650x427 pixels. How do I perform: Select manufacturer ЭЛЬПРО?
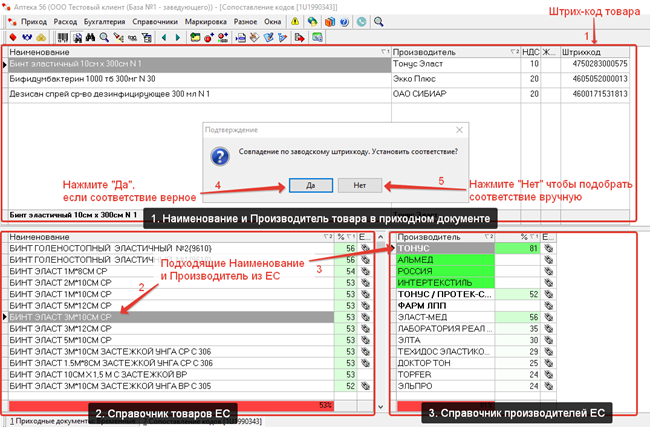446,386
